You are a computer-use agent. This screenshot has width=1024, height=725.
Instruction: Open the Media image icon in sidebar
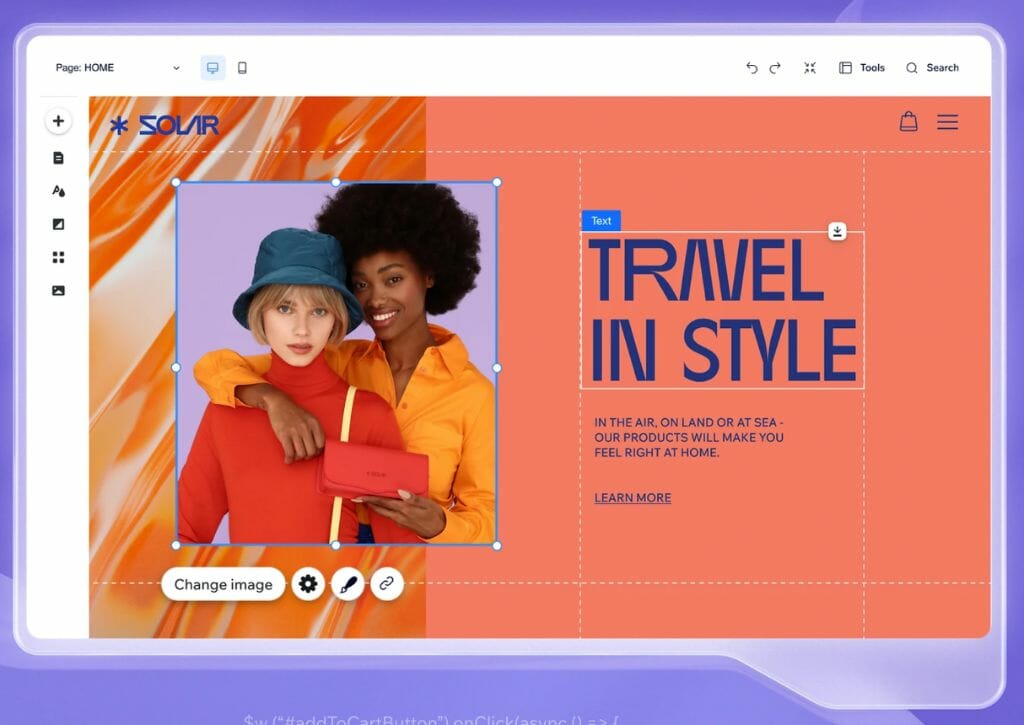pos(58,291)
